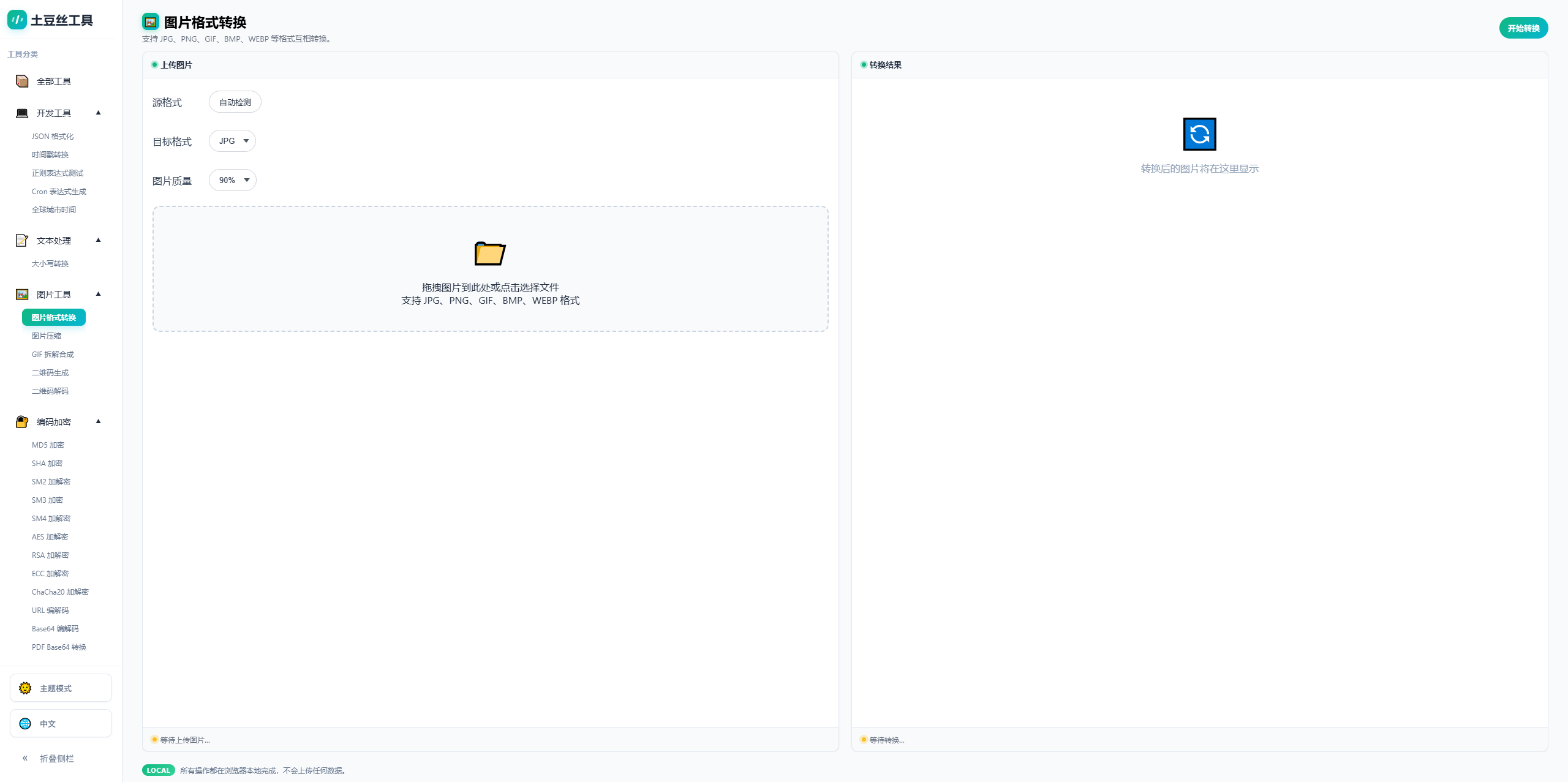The image size is (1568, 782).
Task: Open the 源格式 自动检测 selector
Action: [x=235, y=102]
